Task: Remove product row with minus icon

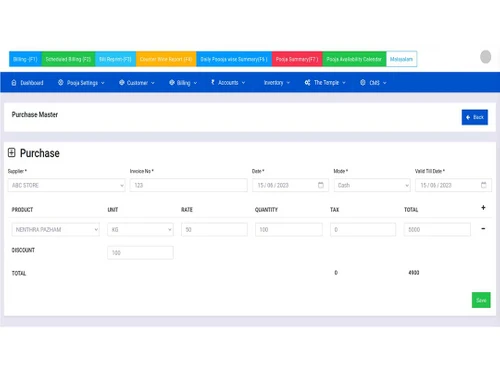Action: click(x=483, y=229)
